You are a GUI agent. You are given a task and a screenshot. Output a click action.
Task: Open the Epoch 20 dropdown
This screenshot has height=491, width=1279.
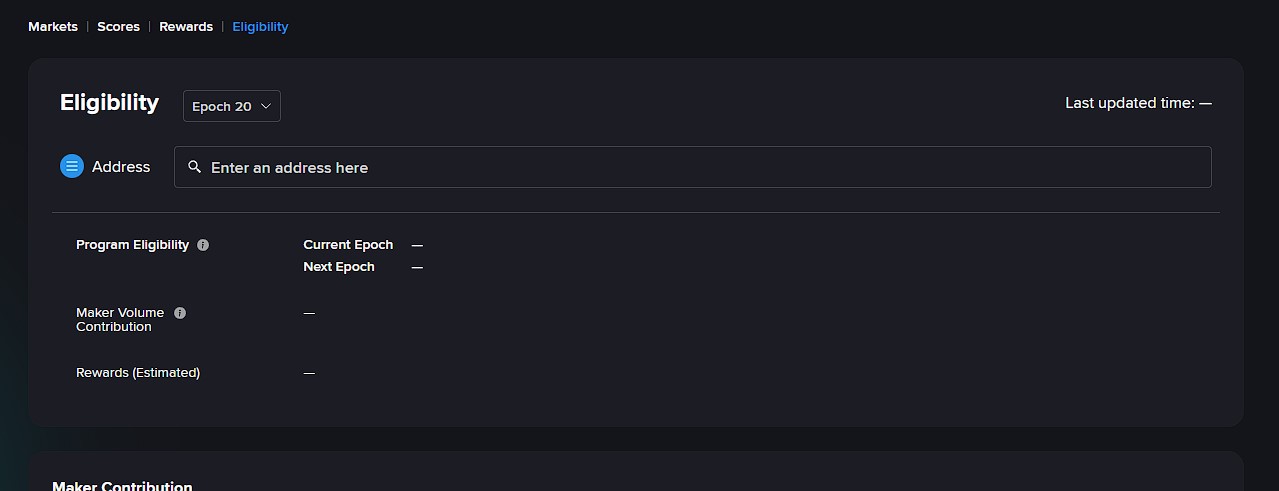click(232, 106)
